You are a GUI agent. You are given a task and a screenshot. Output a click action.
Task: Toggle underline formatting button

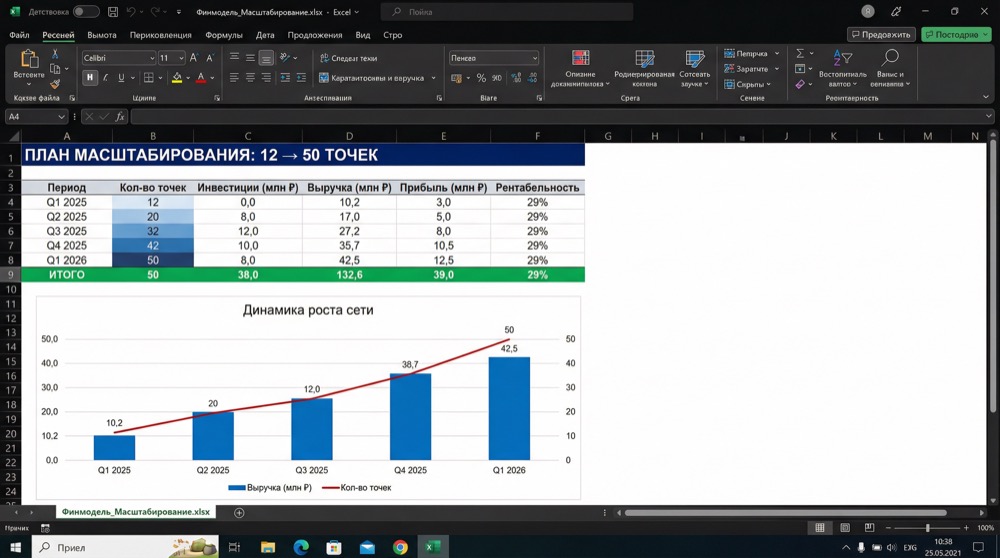click(x=121, y=78)
